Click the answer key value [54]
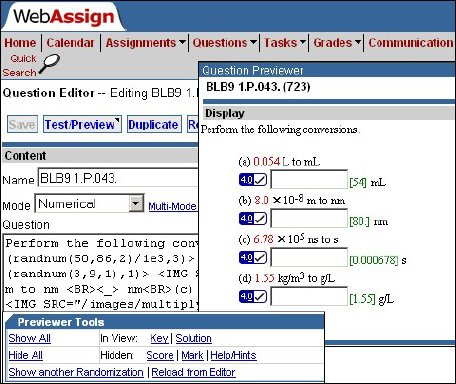This screenshot has height=384, width=456. [358, 183]
